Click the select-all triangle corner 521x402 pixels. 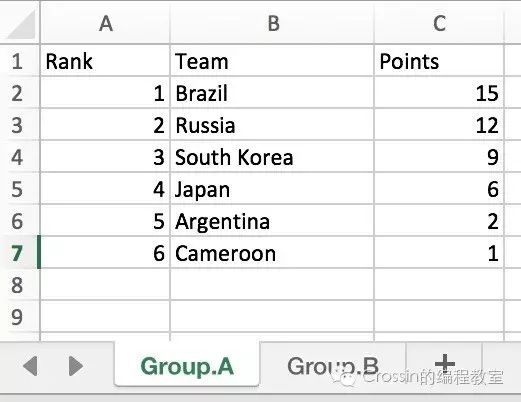point(20,23)
